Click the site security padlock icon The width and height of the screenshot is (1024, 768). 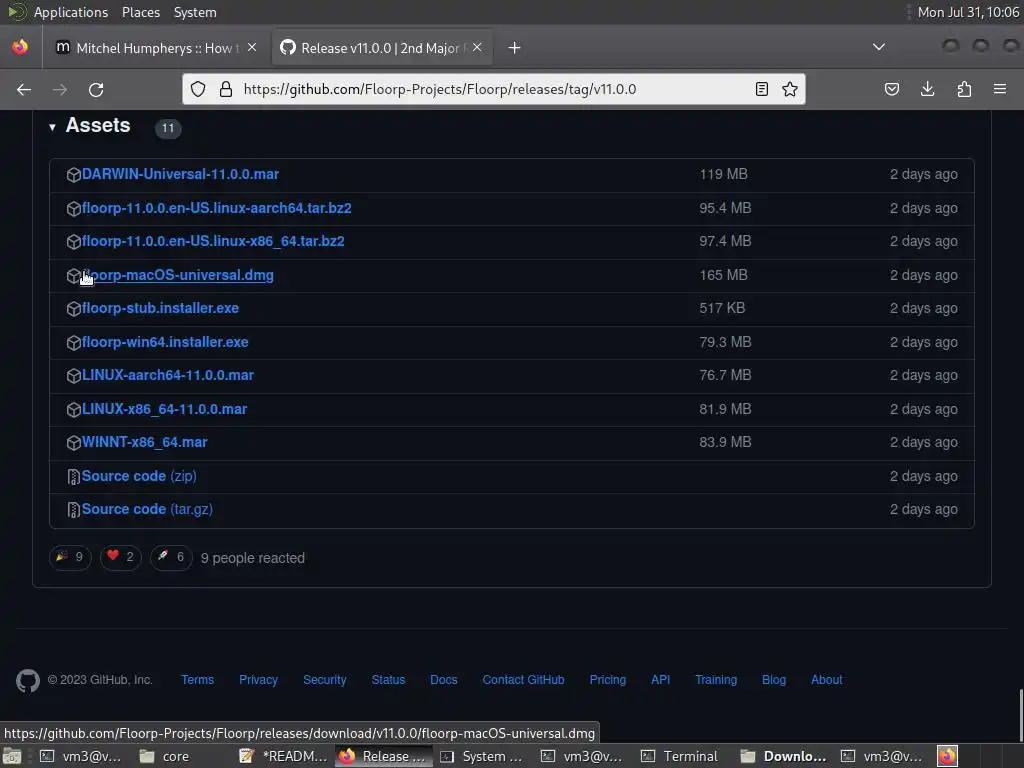click(x=226, y=89)
